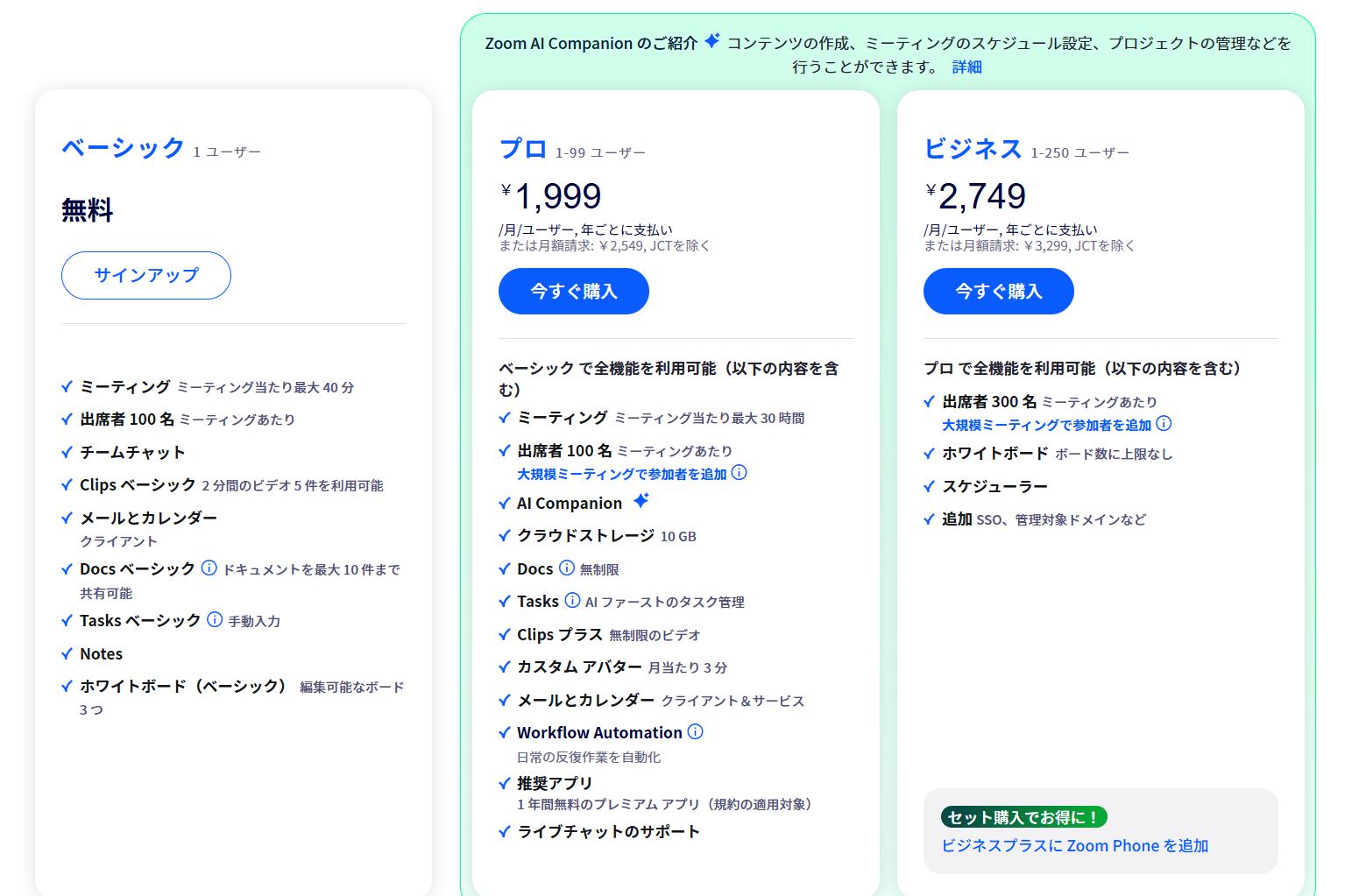The image size is (1352, 896).
Task: Click info icon after Pro large meeting link
Action: coord(739,473)
